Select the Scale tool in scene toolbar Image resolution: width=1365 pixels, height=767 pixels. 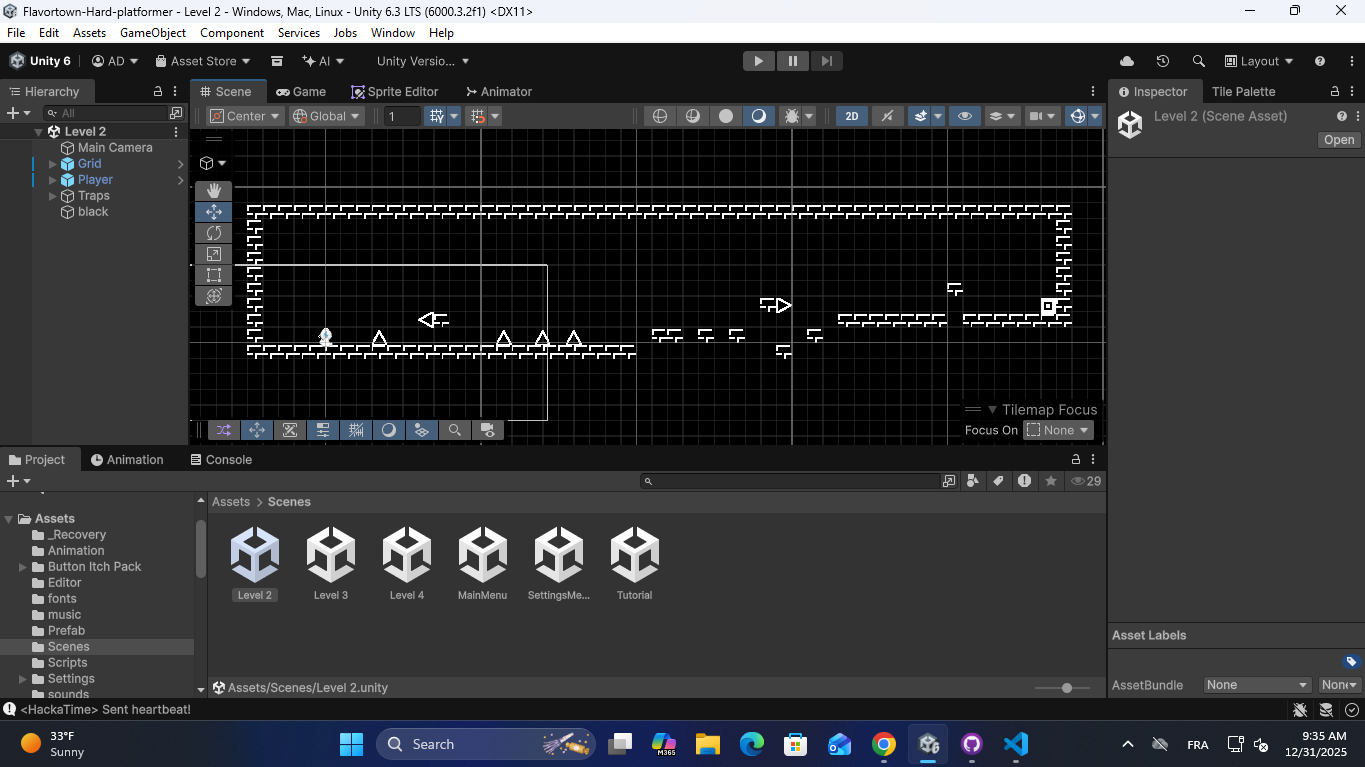[213, 254]
